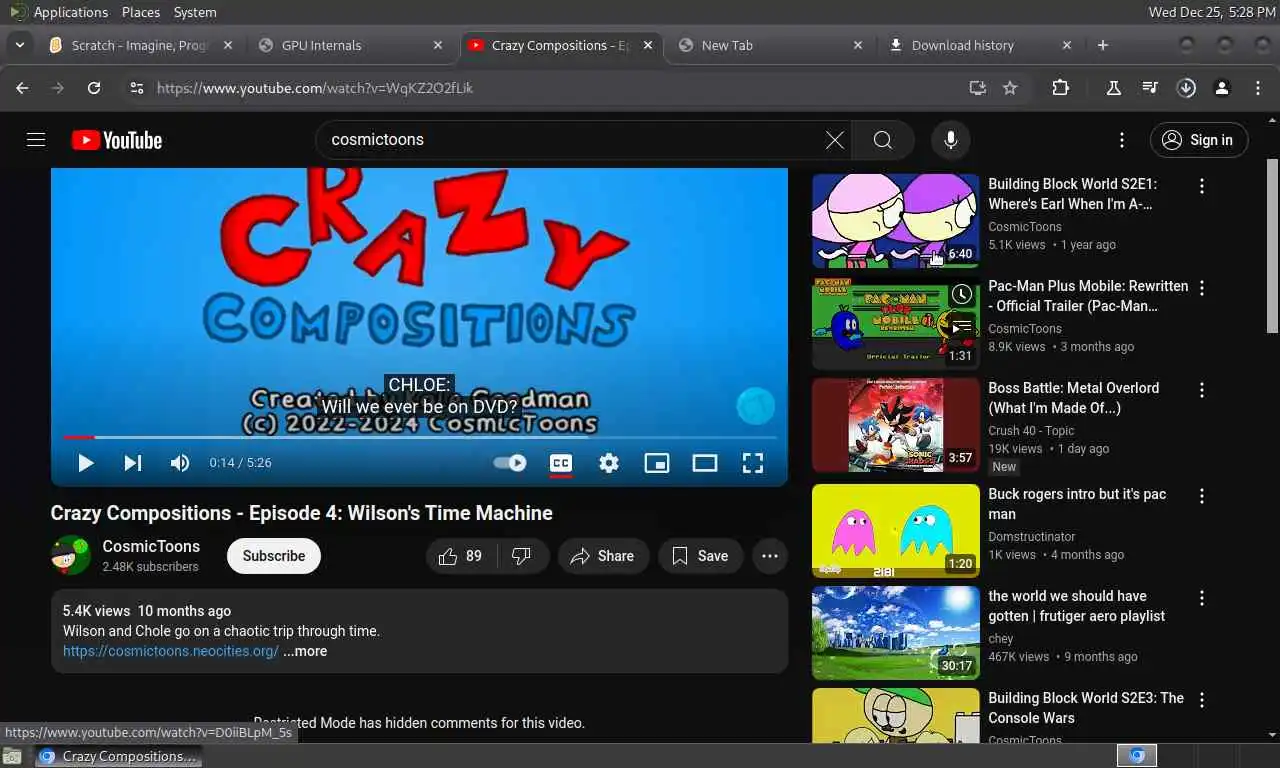Image resolution: width=1280 pixels, height=768 pixels.
Task: Turn off closed captions
Action: pos(561,463)
